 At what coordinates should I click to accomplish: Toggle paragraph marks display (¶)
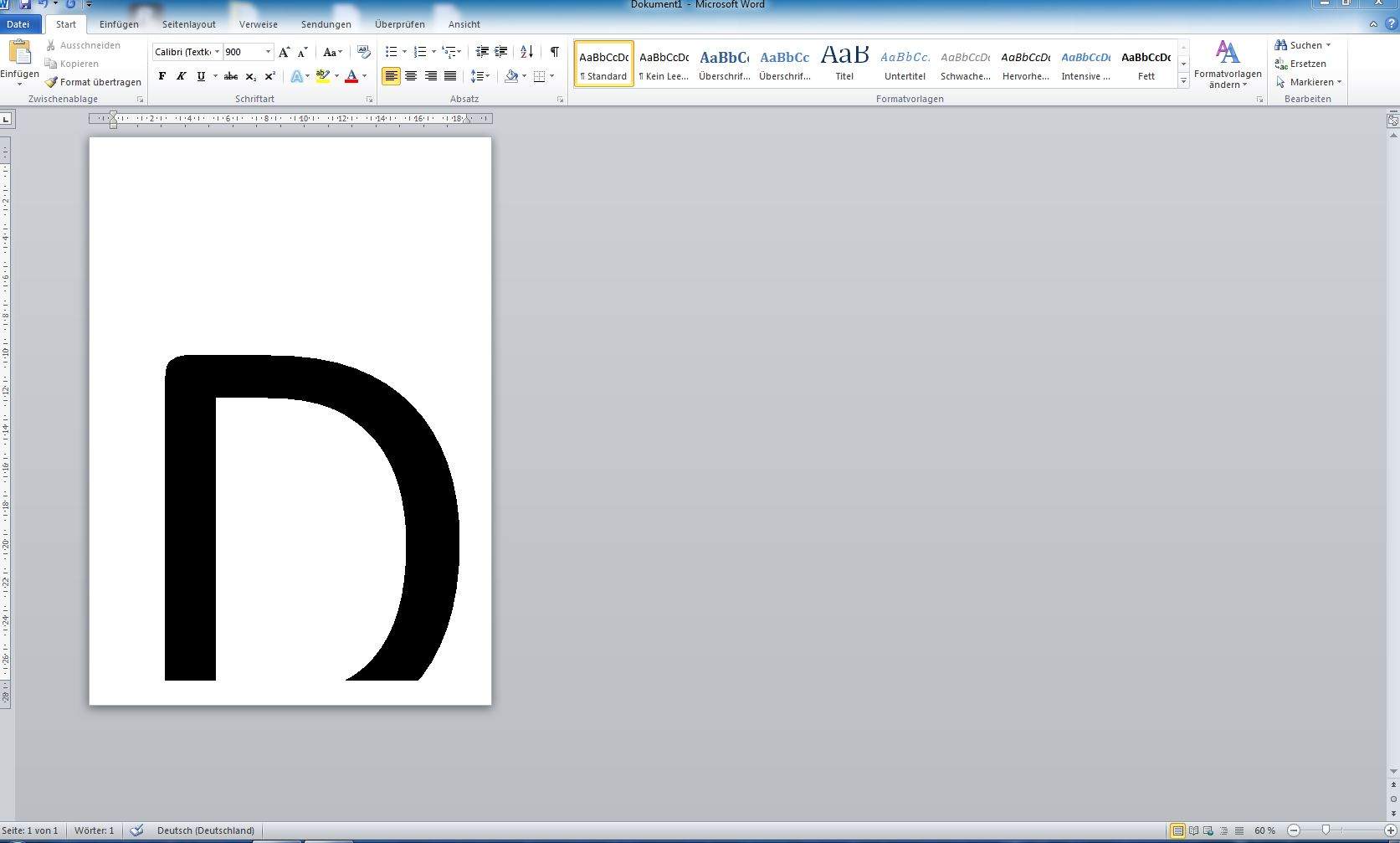[x=554, y=52]
